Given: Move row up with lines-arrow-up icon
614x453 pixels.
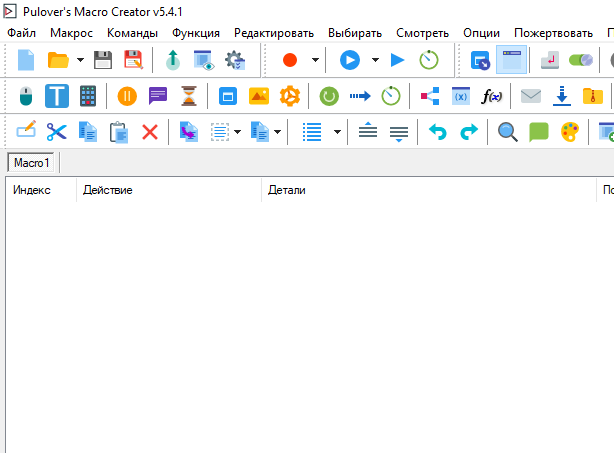Looking at the screenshot, I should (368, 130).
